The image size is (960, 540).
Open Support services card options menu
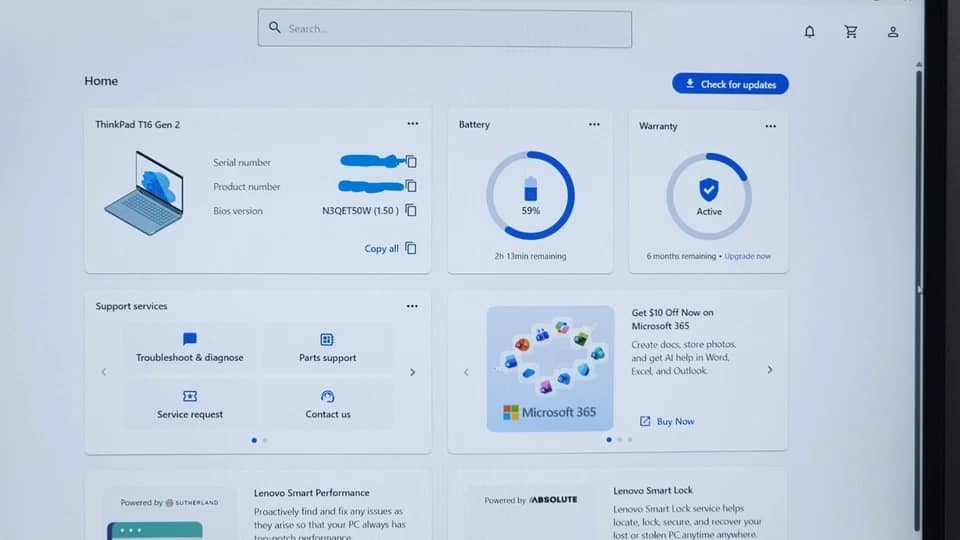tap(412, 306)
